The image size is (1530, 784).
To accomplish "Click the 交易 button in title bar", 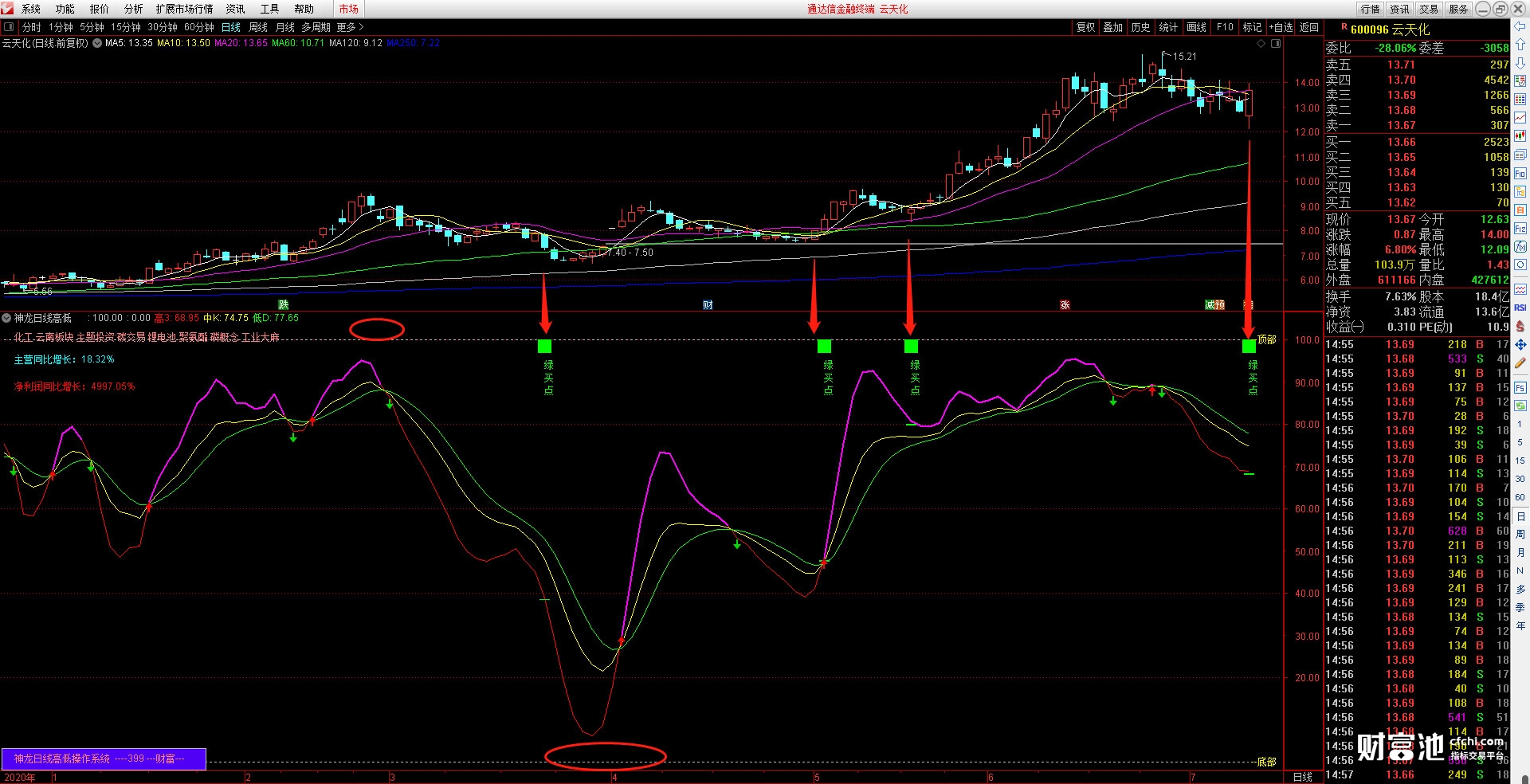I will 1429,9.
